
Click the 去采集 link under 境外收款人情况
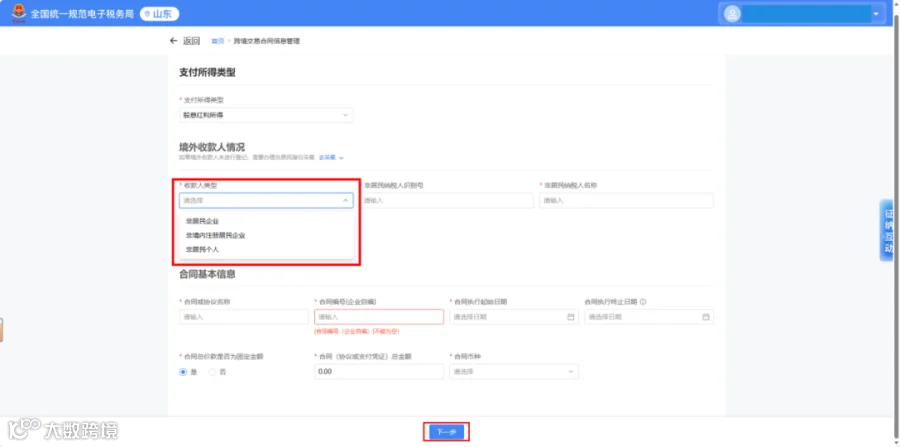tap(331, 157)
